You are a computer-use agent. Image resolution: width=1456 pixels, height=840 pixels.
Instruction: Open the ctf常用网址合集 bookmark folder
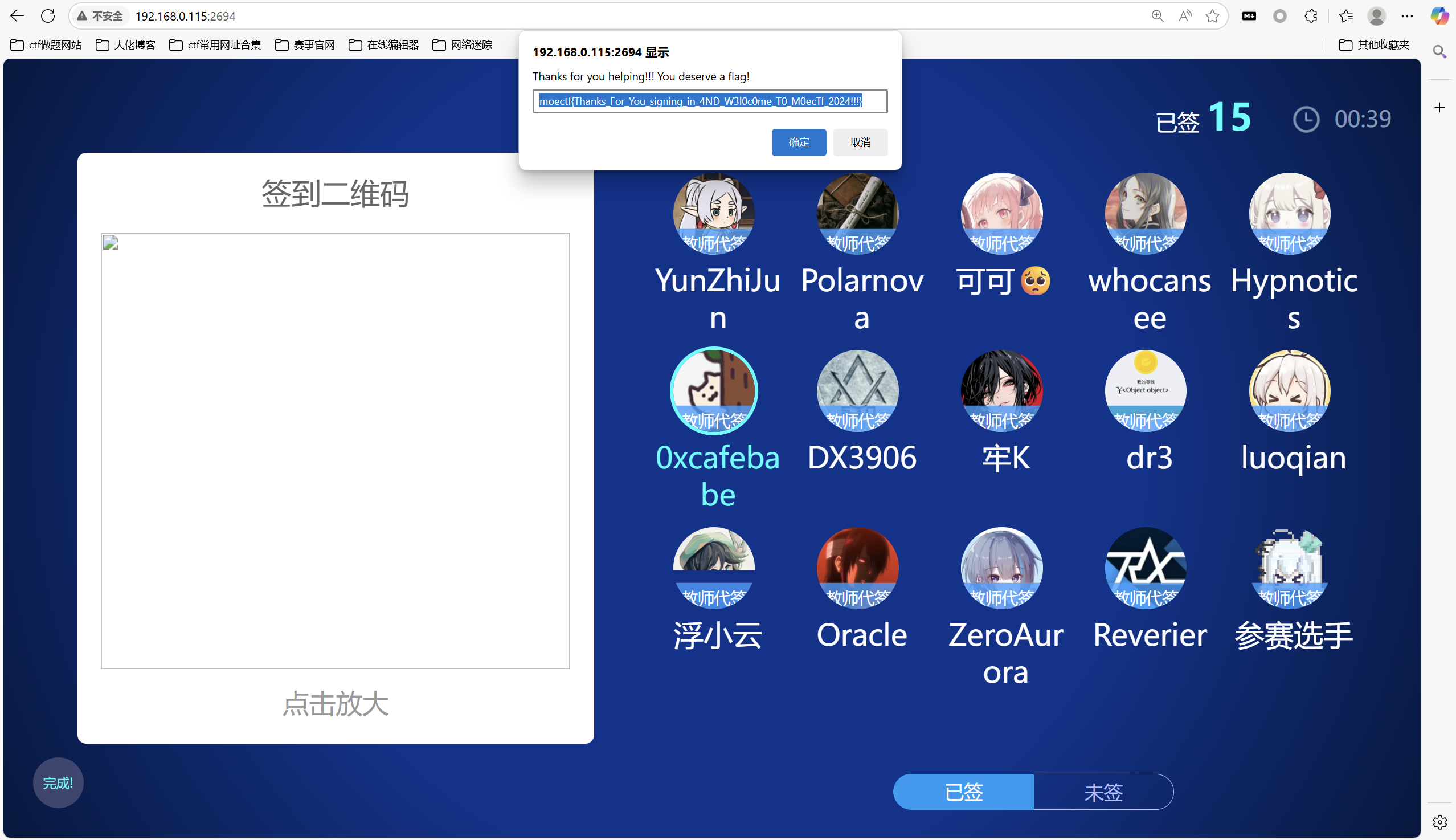point(215,45)
